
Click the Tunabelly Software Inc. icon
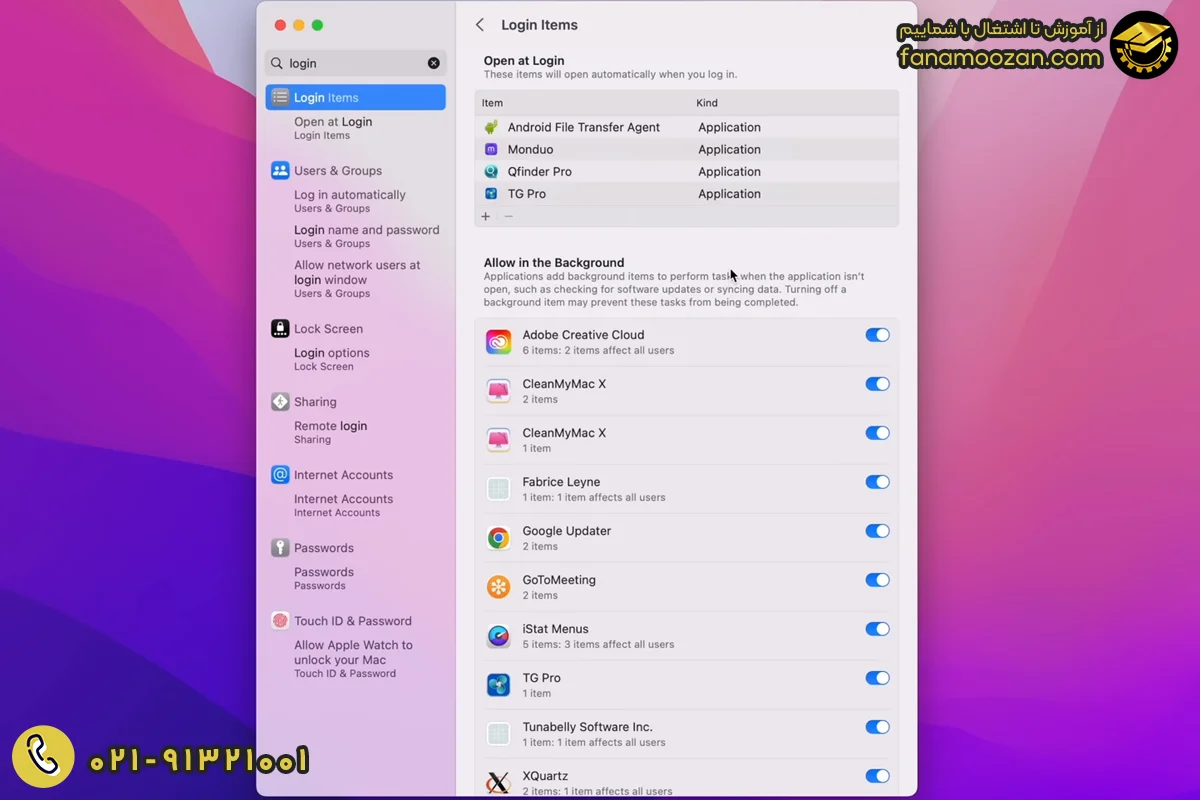coord(498,734)
